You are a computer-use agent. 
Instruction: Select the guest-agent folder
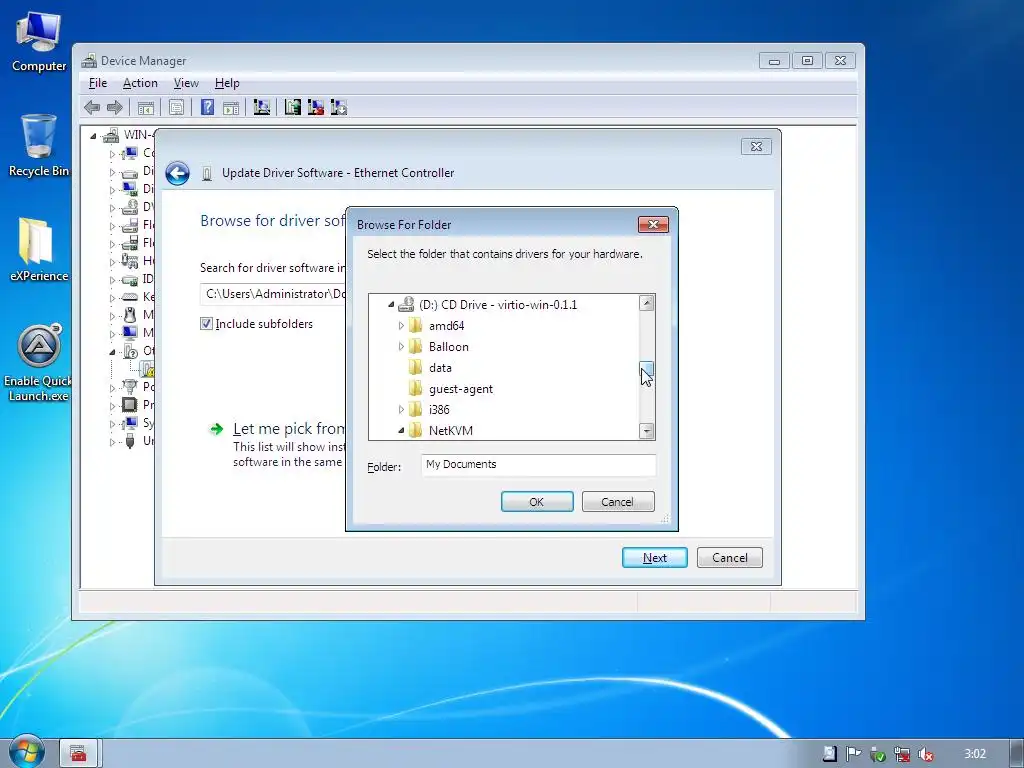click(x=460, y=389)
